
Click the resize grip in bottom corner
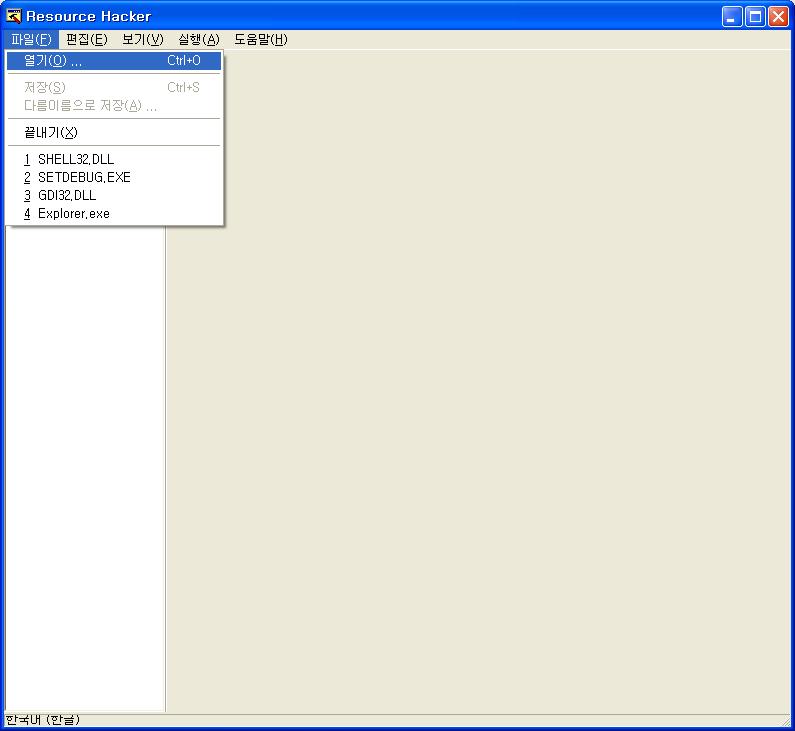click(x=786, y=722)
